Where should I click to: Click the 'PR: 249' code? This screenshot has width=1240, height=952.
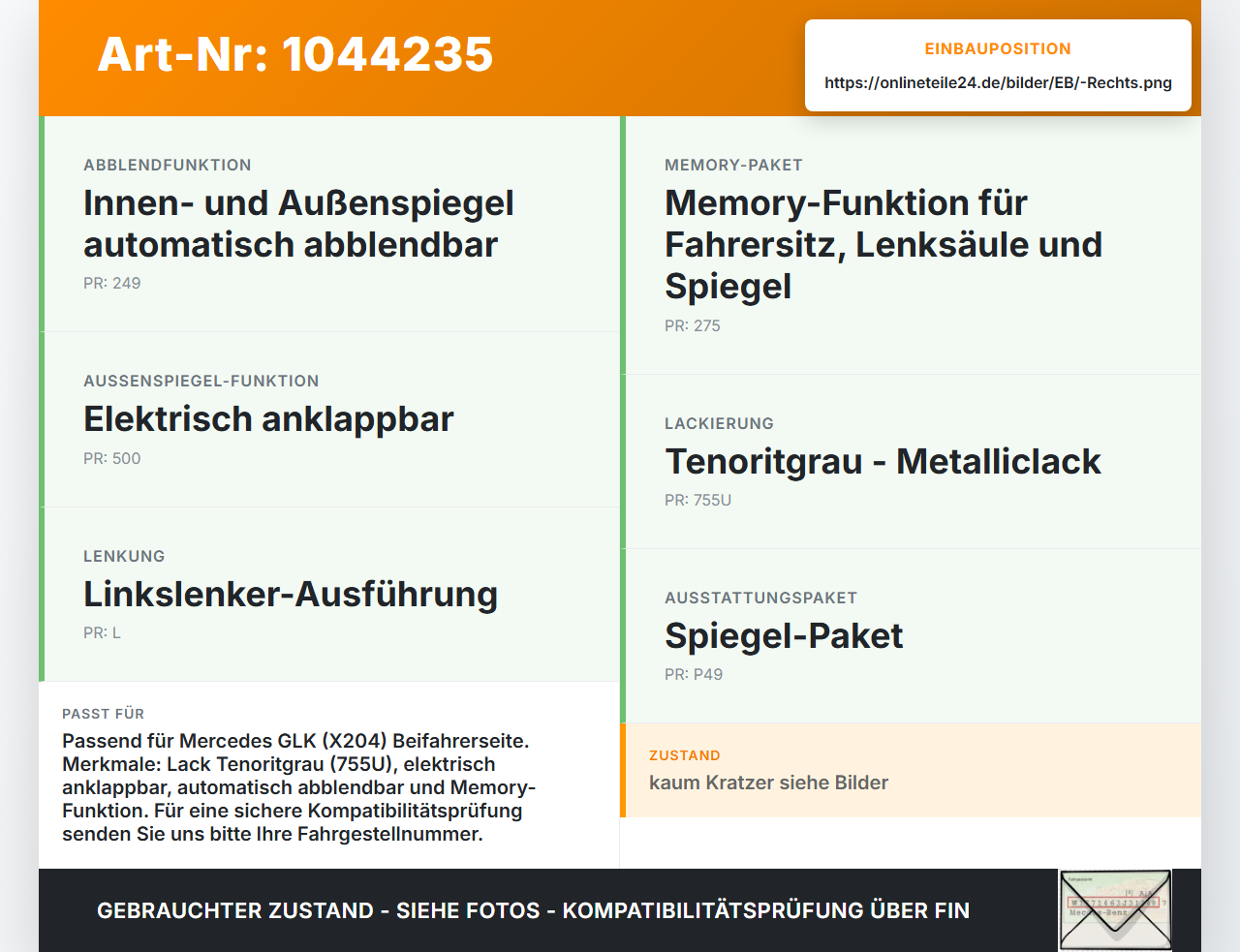pos(112,283)
